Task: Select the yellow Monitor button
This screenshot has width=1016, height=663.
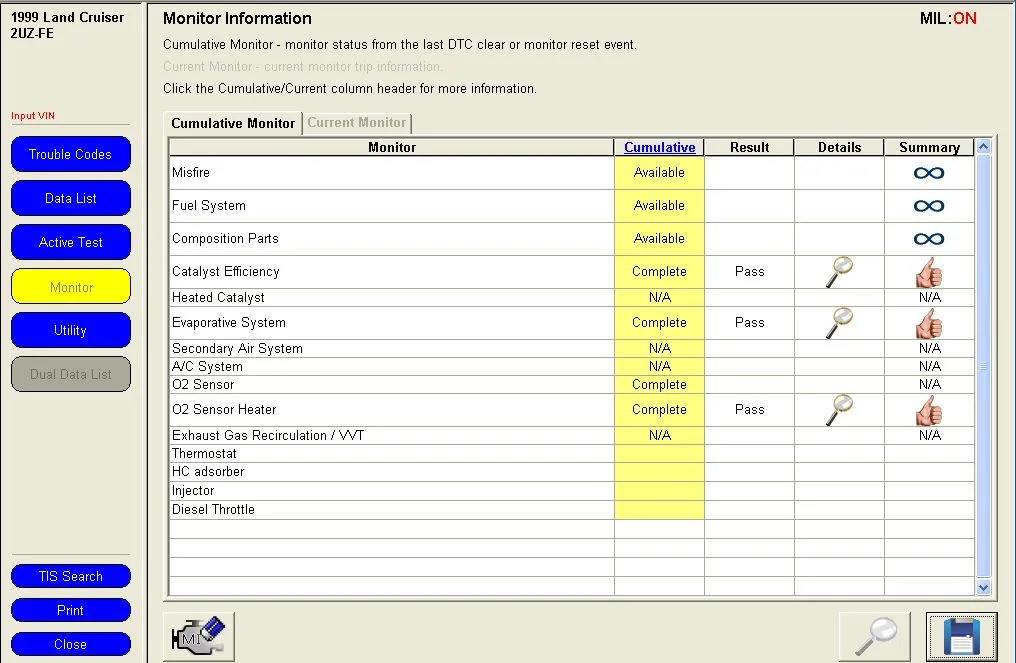Action: 71,286
